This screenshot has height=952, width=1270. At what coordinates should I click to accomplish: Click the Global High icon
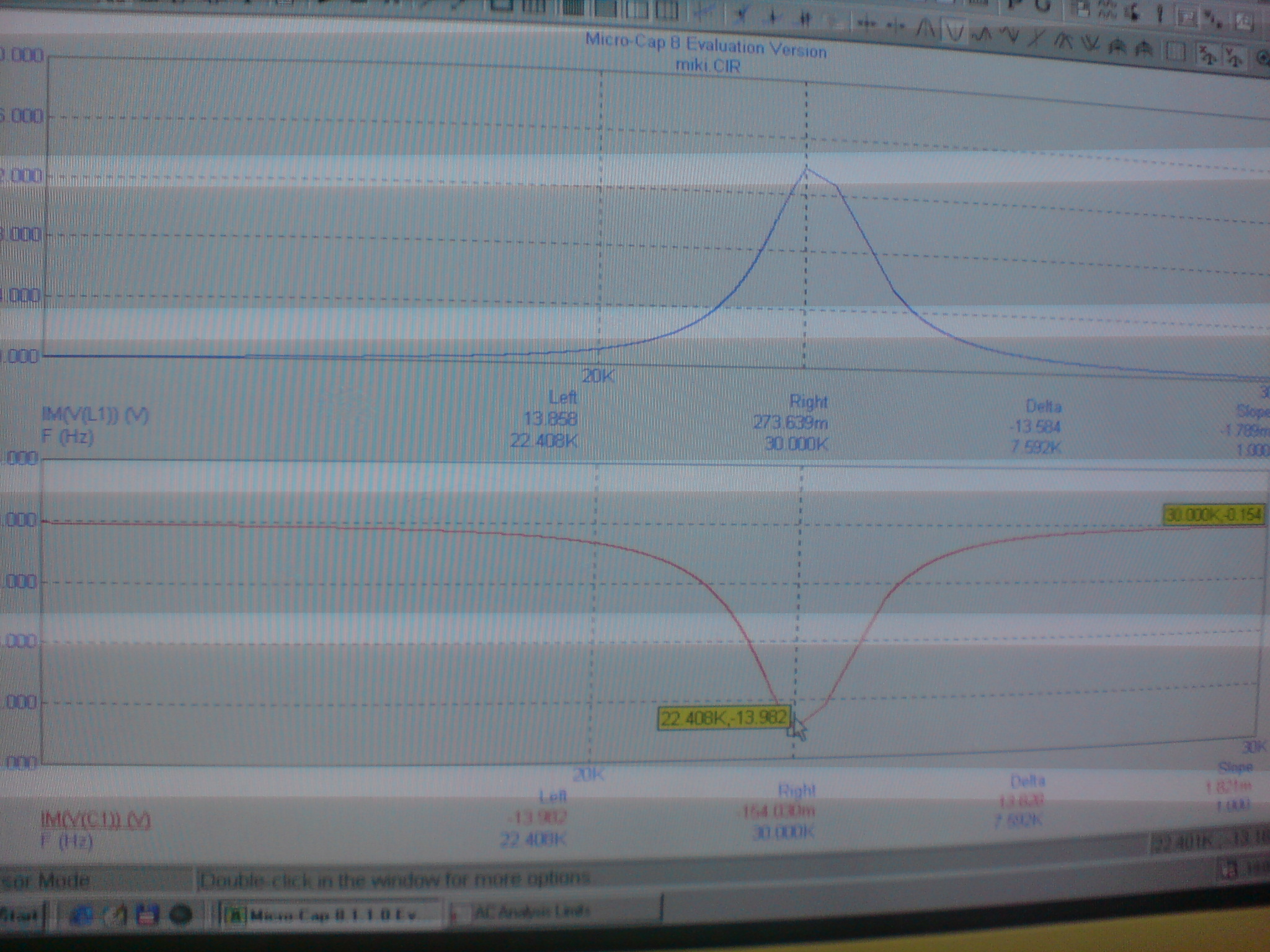1064,42
